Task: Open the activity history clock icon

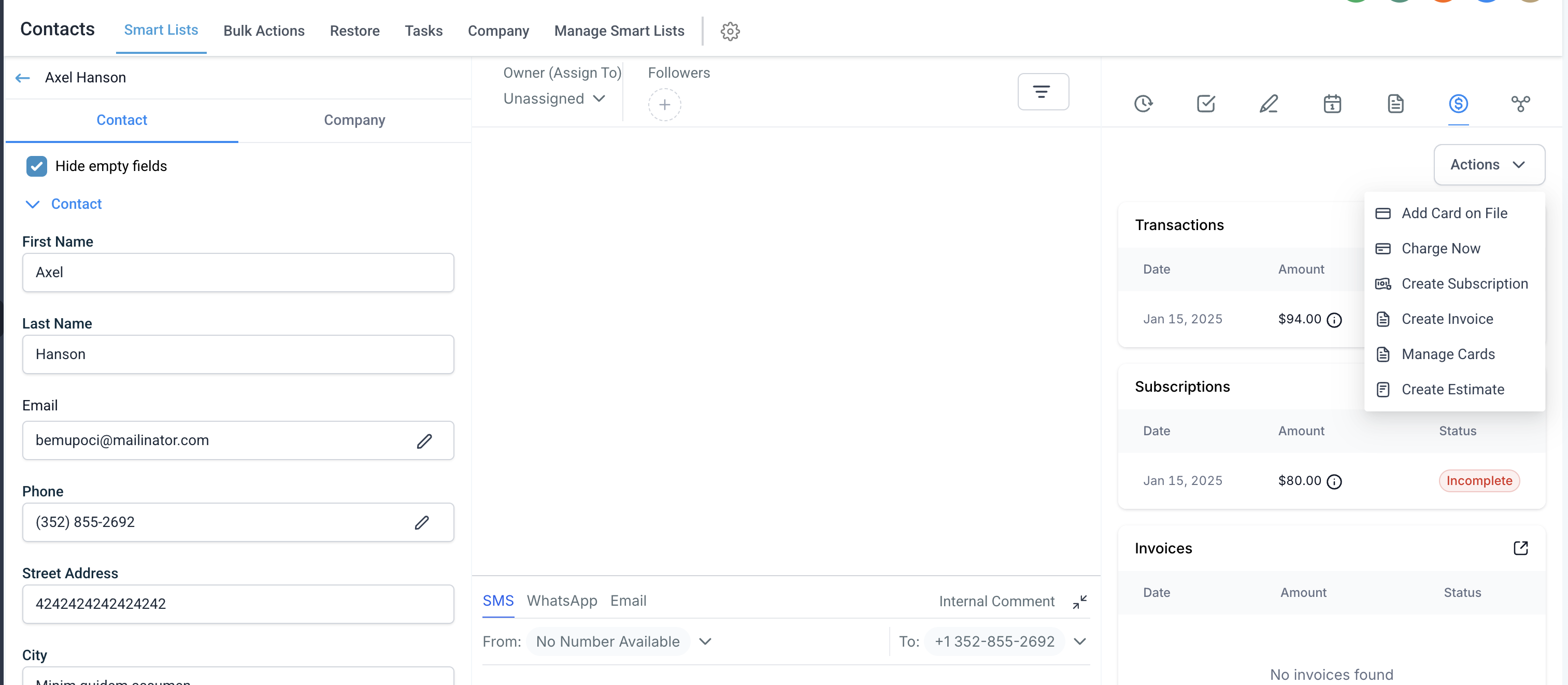Action: (1143, 104)
